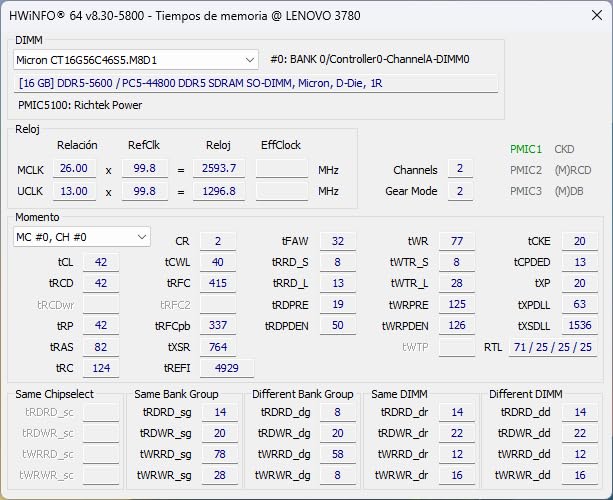Click the tWRRD_dd value 12

point(580,454)
